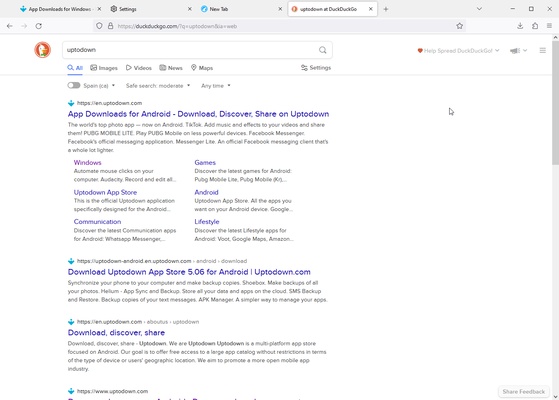Click favicon of en.uptodown.com first result
The width and height of the screenshot is (559, 400).
click(x=71, y=103)
